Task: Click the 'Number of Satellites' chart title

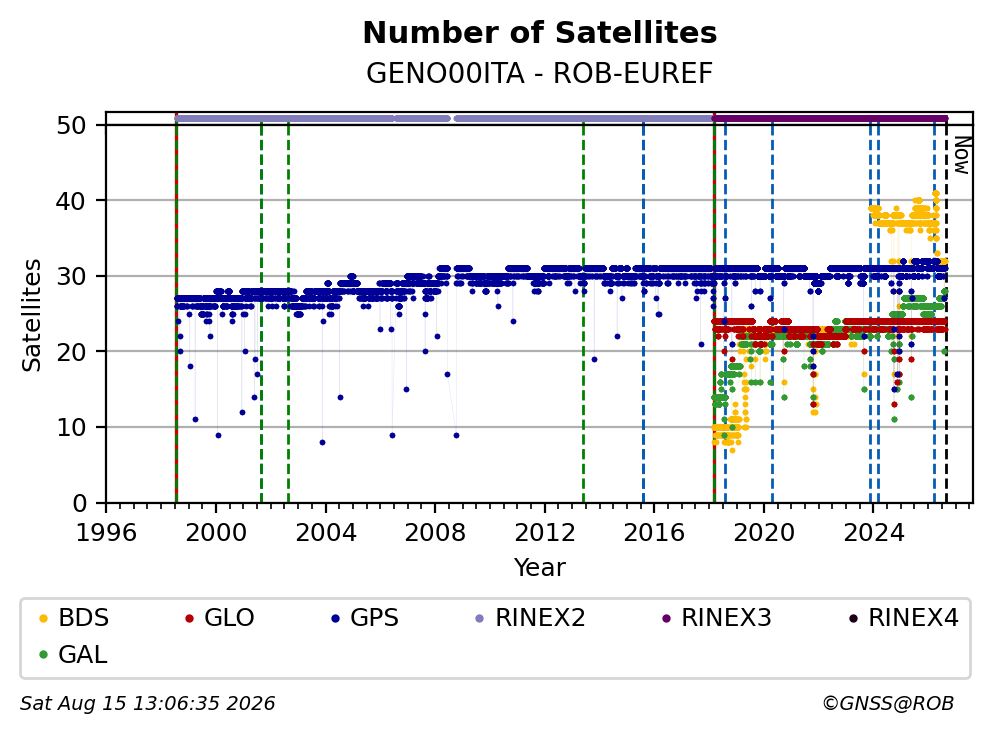Action: point(540,33)
